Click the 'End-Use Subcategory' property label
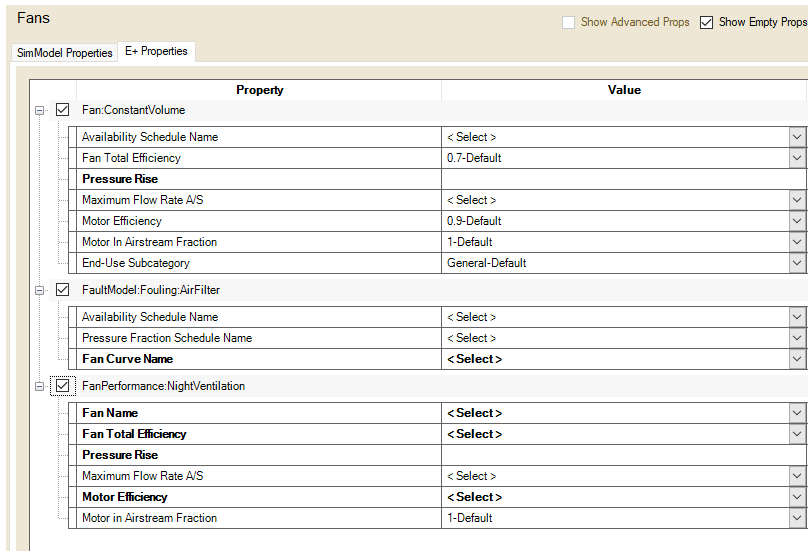Viewport: 808px width, 551px height. point(136,263)
